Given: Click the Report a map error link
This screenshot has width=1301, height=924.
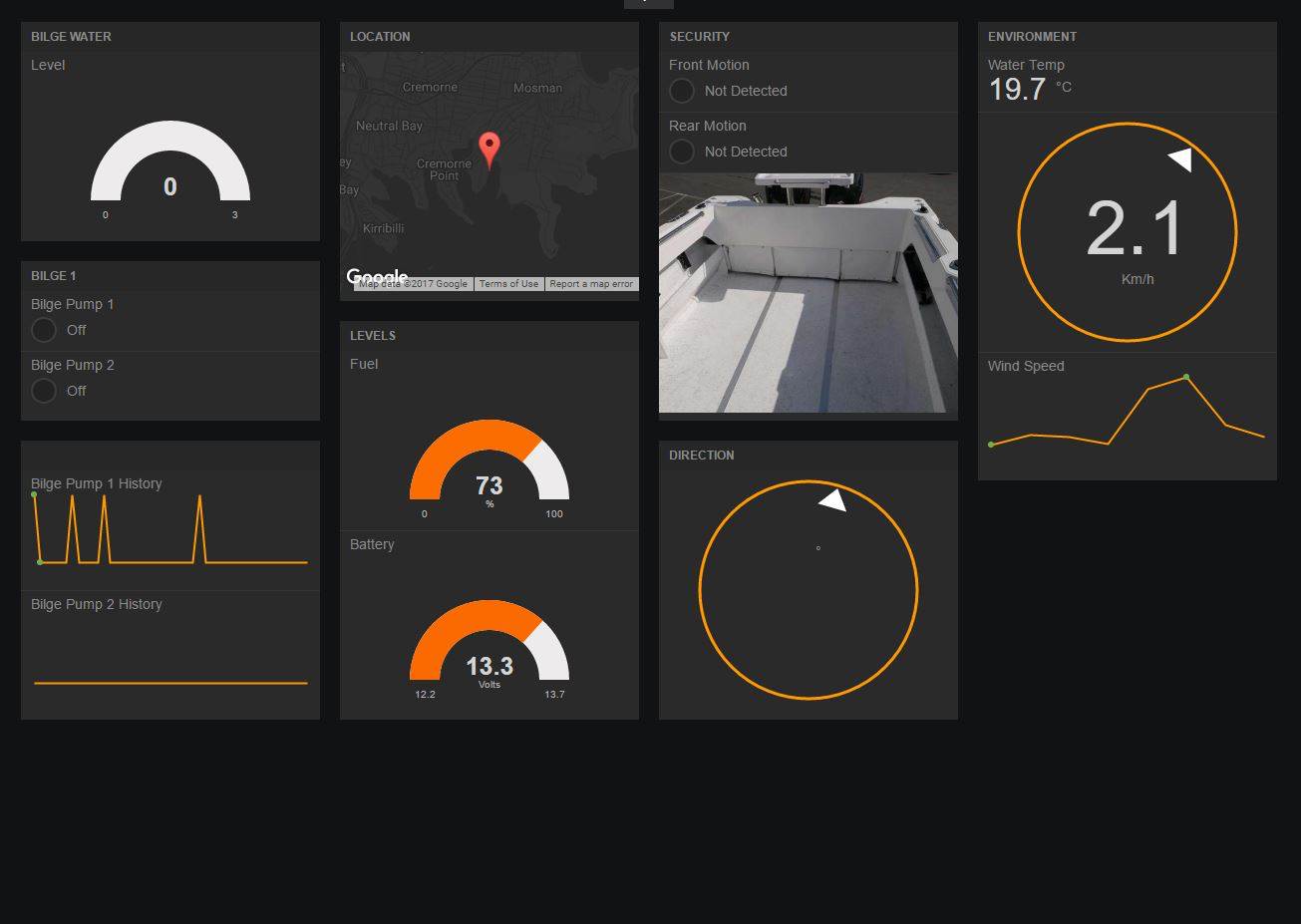Looking at the screenshot, I should coord(591,284).
